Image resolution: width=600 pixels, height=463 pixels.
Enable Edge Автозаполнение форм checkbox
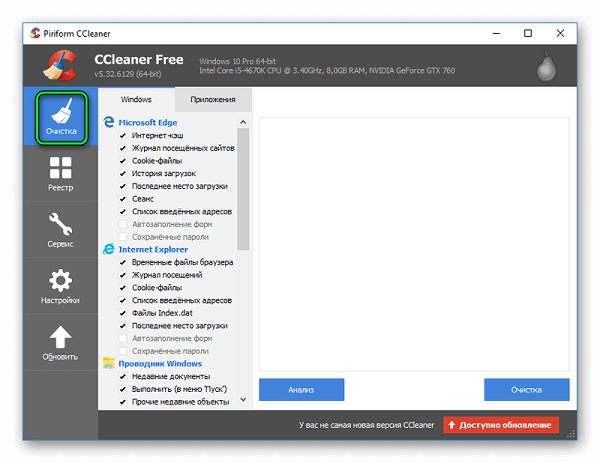point(123,224)
